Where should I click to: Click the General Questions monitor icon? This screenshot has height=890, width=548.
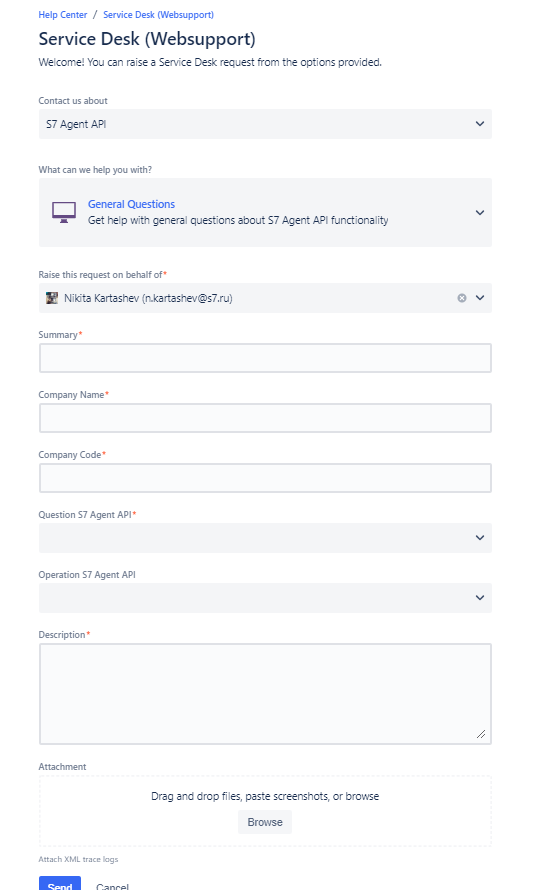pos(64,212)
